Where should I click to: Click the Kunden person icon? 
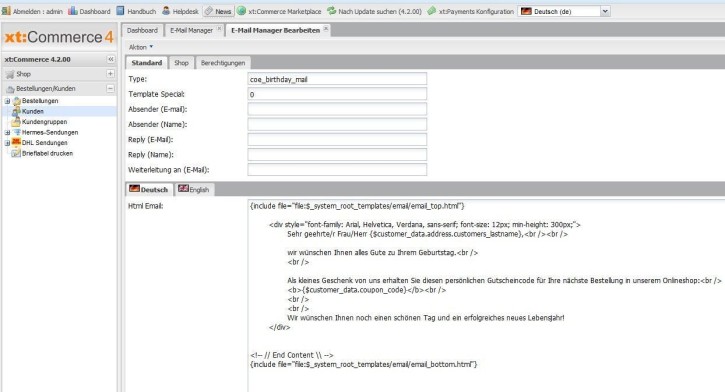click(x=16, y=111)
